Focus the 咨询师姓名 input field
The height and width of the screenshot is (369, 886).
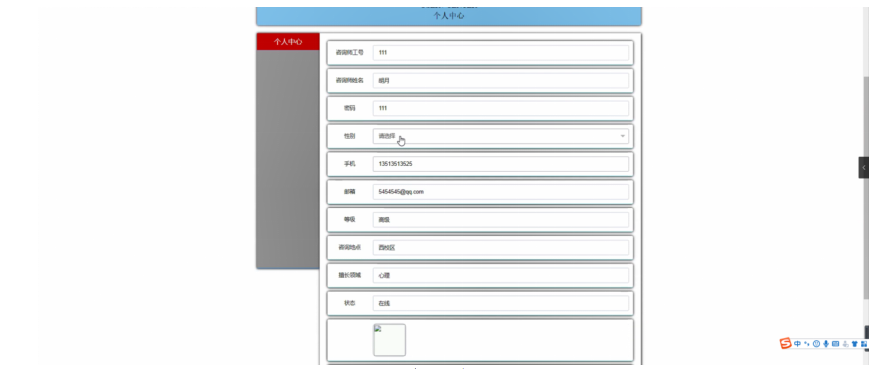tap(501, 80)
